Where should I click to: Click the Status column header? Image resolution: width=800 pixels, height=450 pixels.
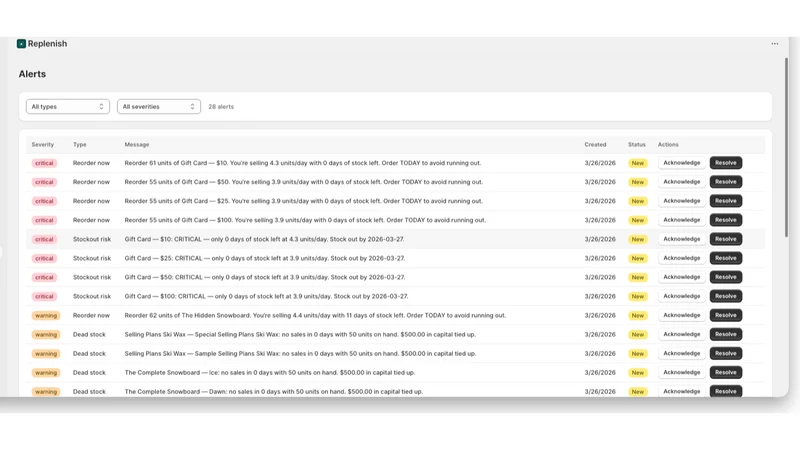[x=637, y=144]
